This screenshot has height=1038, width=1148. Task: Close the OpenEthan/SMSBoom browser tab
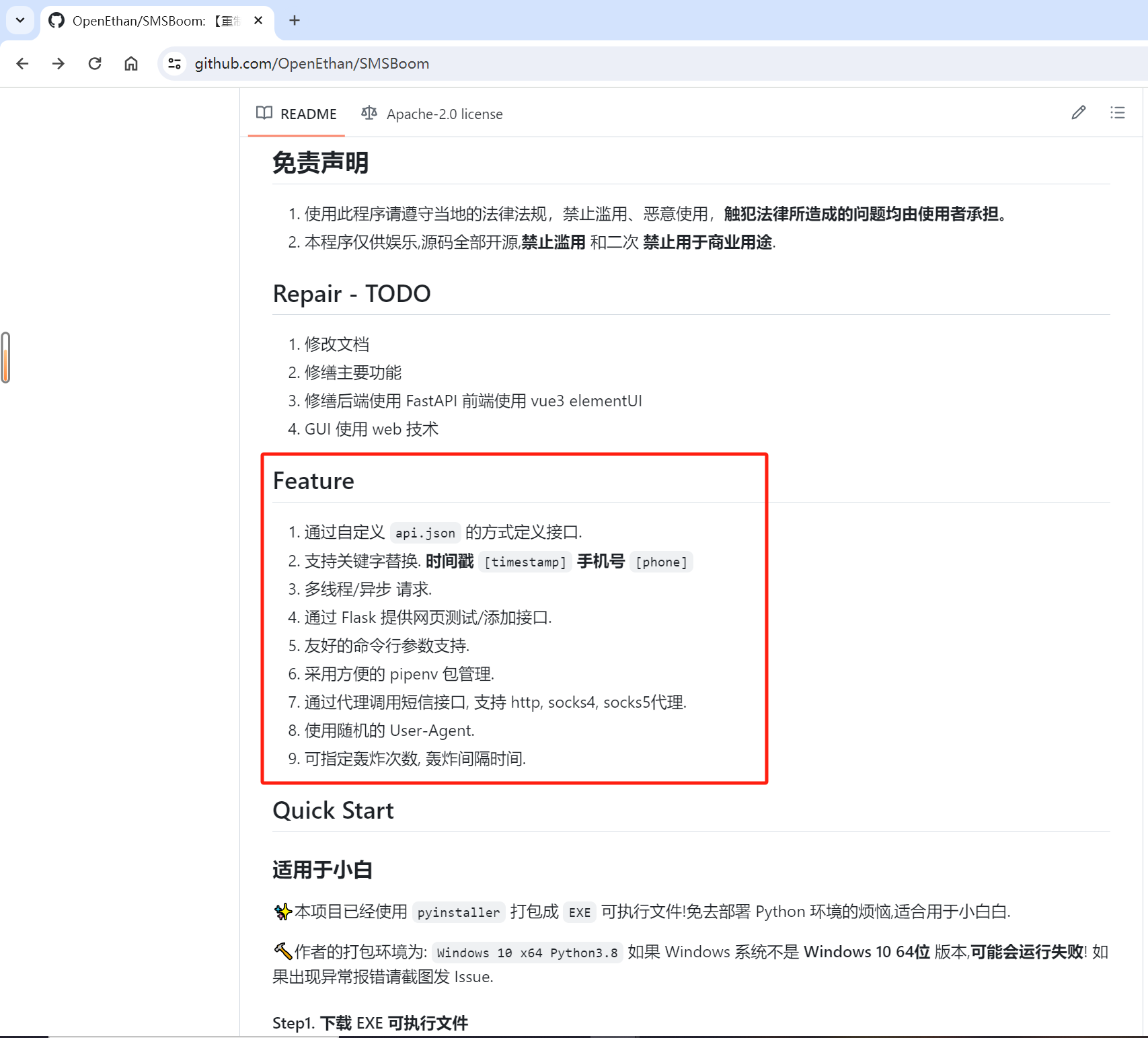click(x=258, y=21)
